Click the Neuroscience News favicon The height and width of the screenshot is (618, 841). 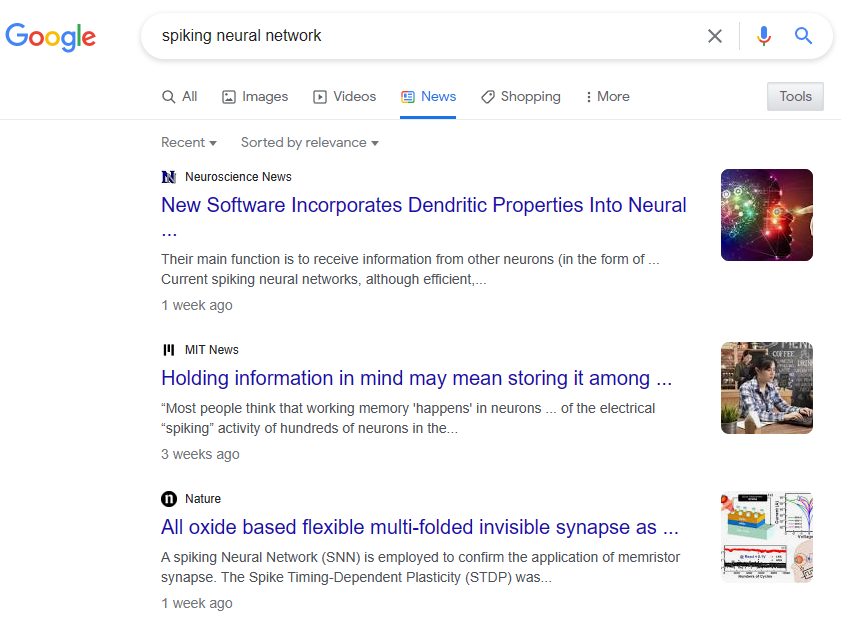[169, 177]
